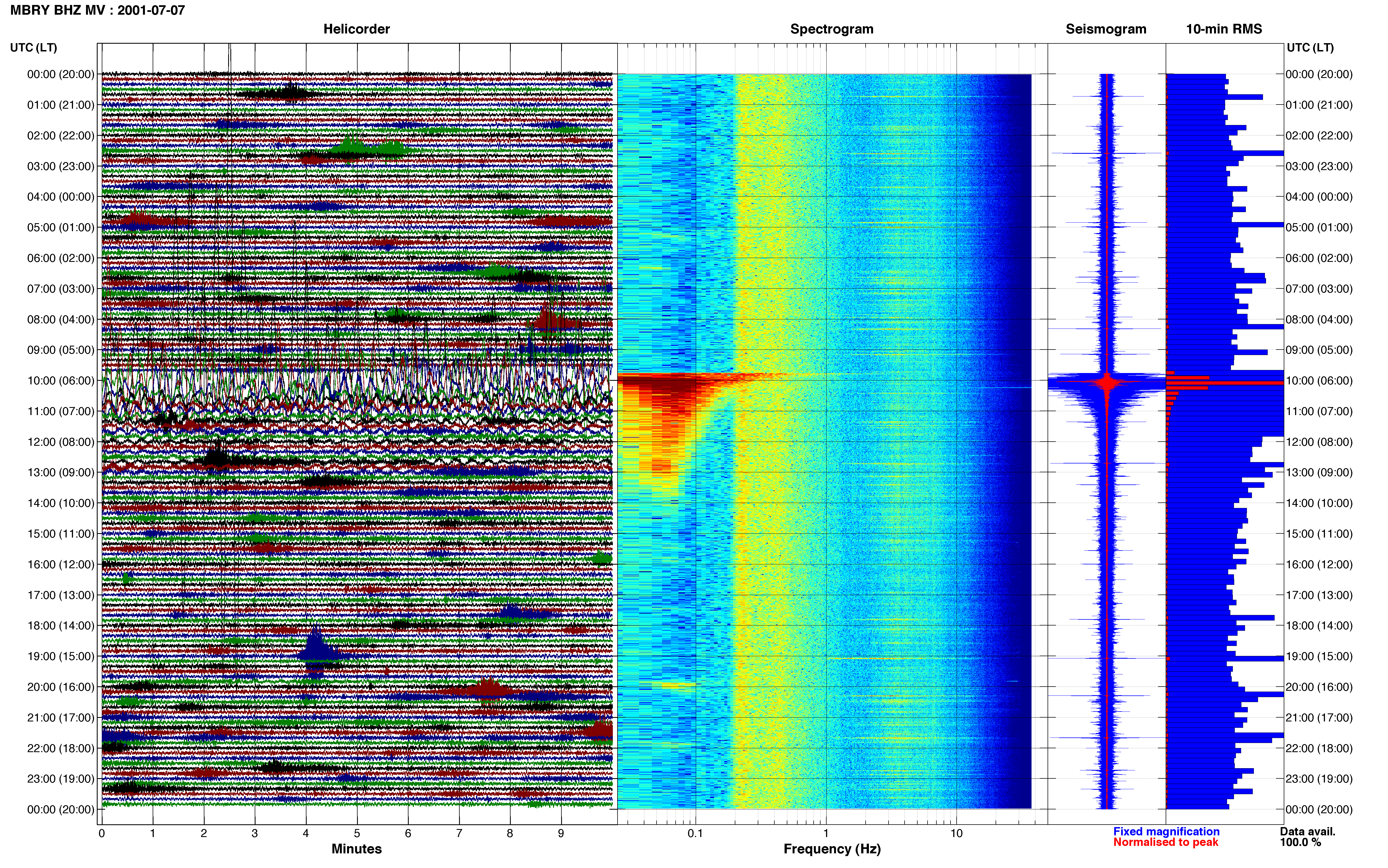1388x868 pixels.
Task: Click the longest red bar in 10-min RMS panel
Action: (x=1225, y=382)
